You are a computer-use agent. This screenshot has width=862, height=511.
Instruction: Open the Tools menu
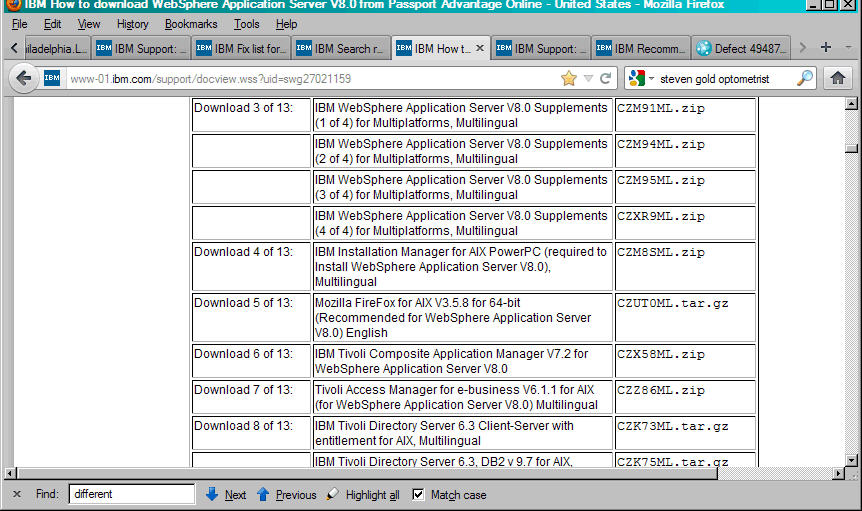click(x=246, y=24)
